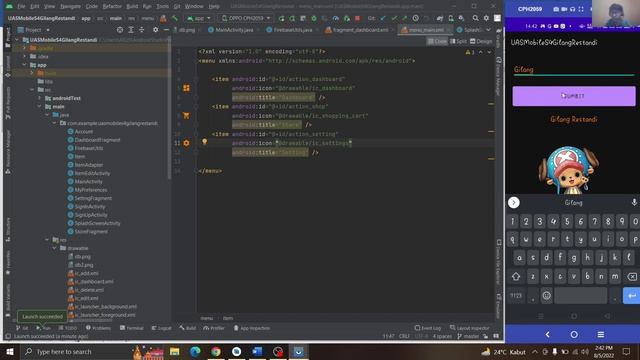Collapse the res folder in project tree
This screenshot has width=640, height=360.
coord(47,240)
